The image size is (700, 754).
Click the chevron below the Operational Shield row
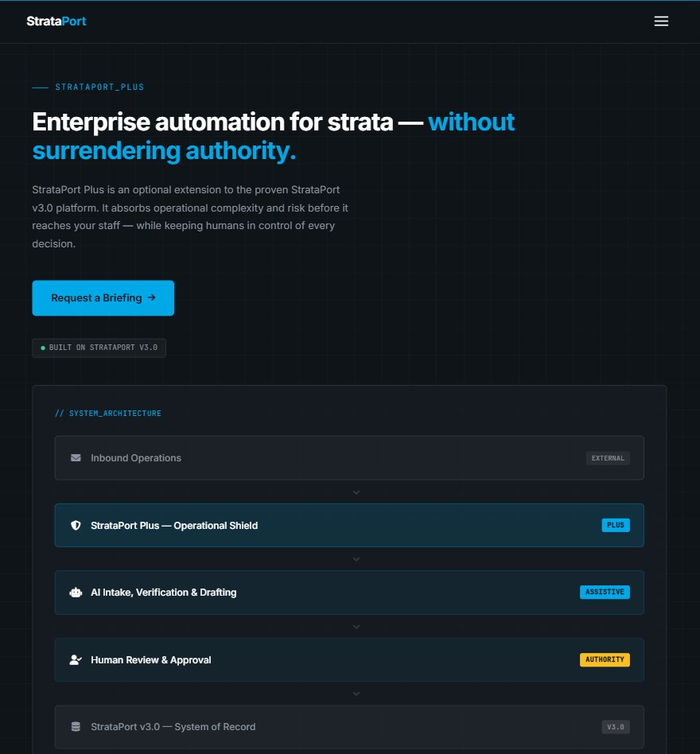coord(356,559)
